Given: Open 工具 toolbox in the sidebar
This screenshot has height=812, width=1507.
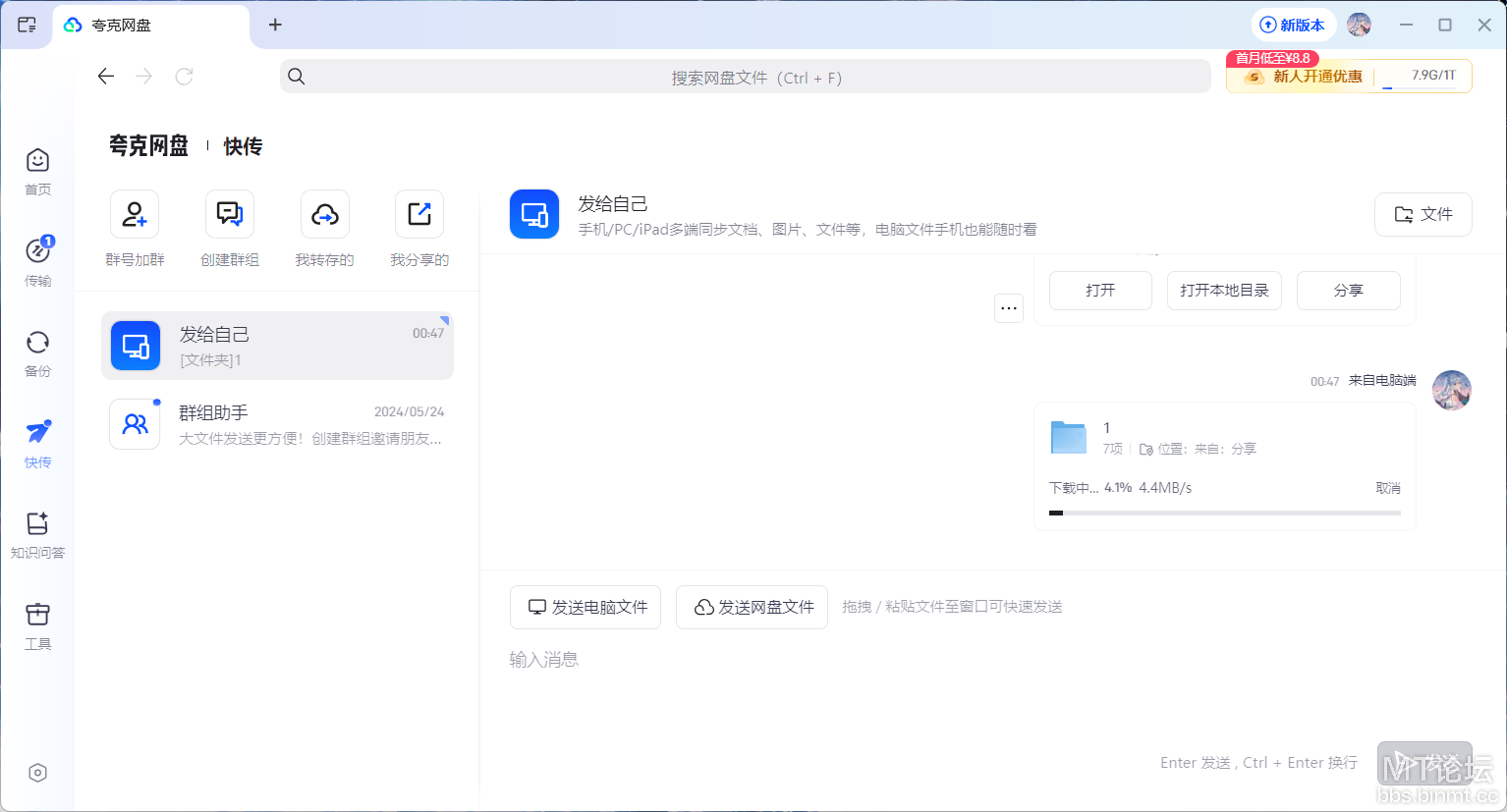Looking at the screenshot, I should 37,625.
